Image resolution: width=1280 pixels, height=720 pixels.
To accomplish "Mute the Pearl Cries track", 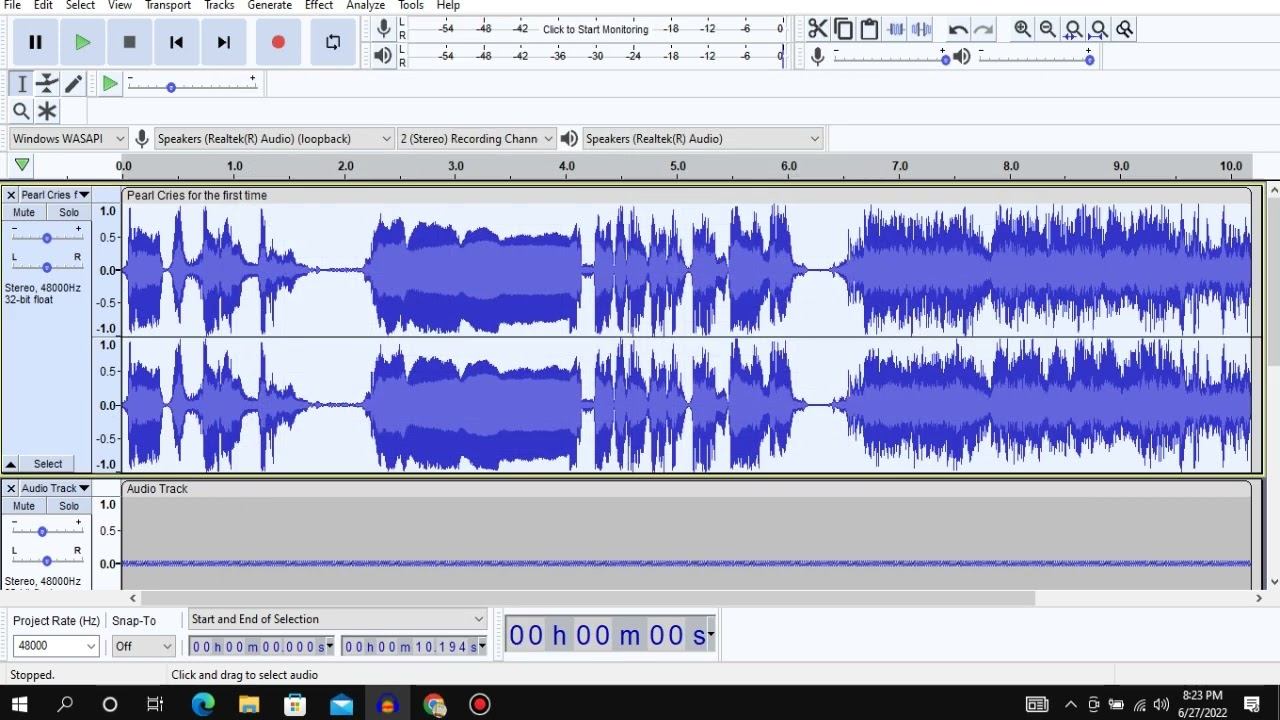I will point(24,212).
